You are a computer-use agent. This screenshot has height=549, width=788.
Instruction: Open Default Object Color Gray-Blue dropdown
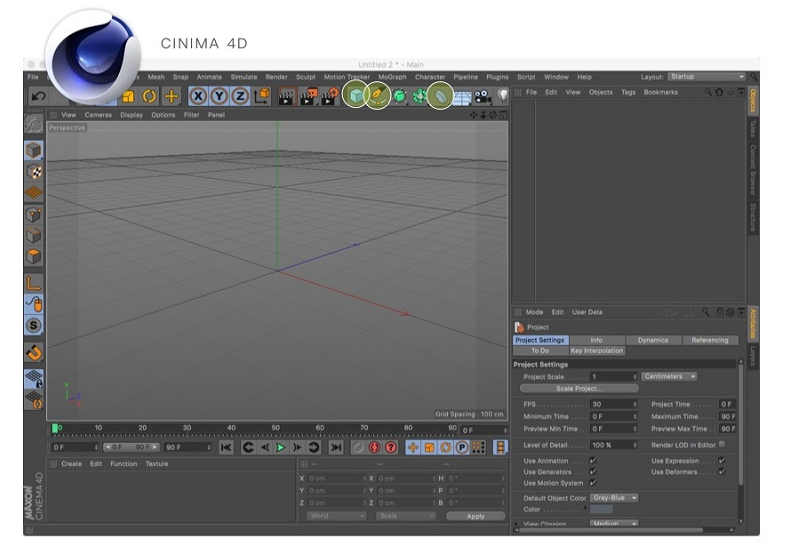coord(614,497)
